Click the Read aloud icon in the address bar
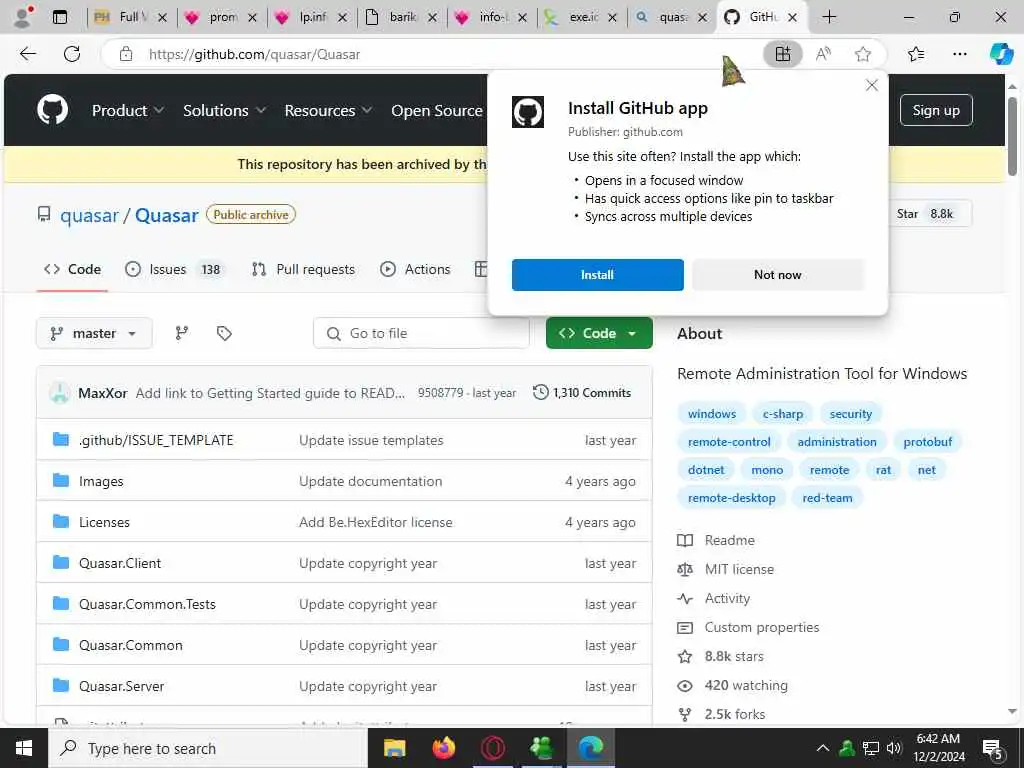The height and width of the screenshot is (768, 1024). coord(824,54)
